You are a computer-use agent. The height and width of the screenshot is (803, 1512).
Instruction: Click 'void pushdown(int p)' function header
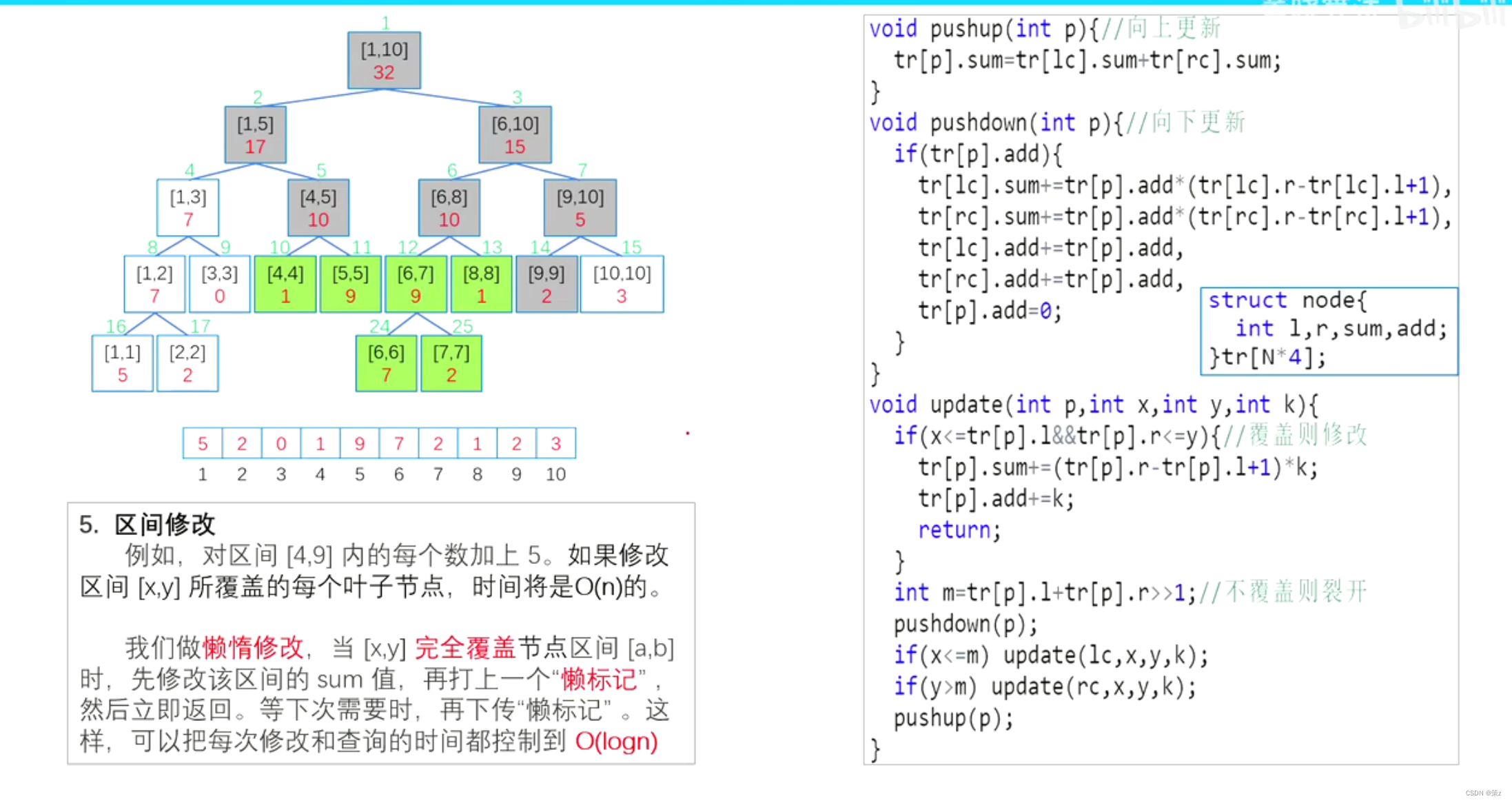click(996, 123)
